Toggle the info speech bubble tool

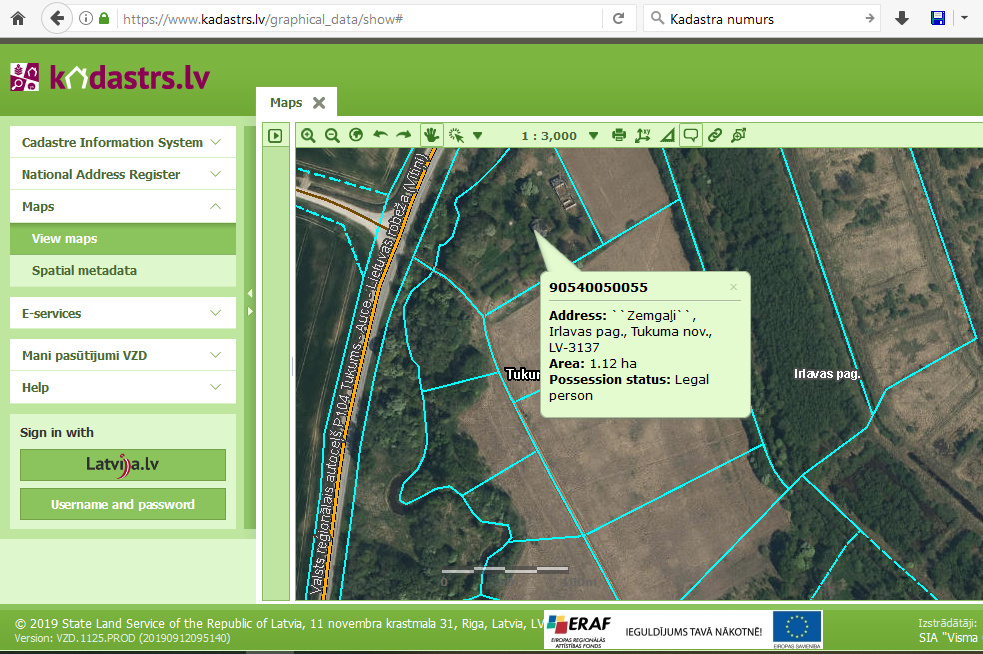690,135
